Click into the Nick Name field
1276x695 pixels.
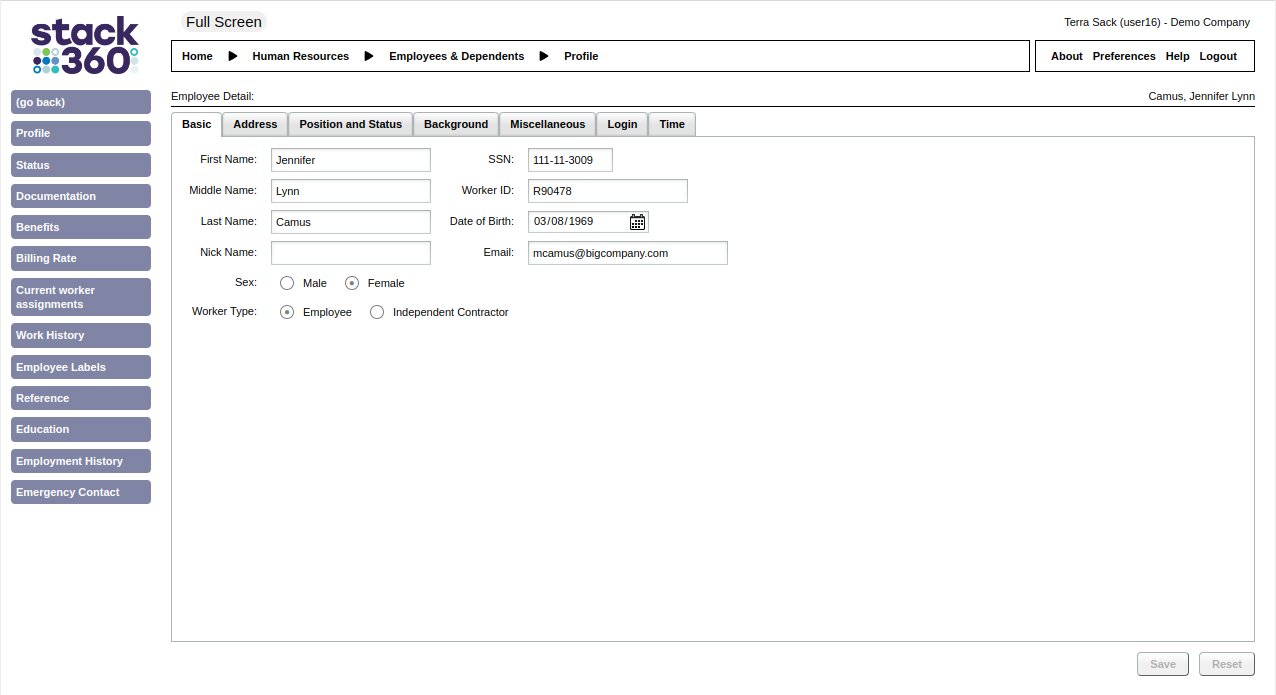350,253
